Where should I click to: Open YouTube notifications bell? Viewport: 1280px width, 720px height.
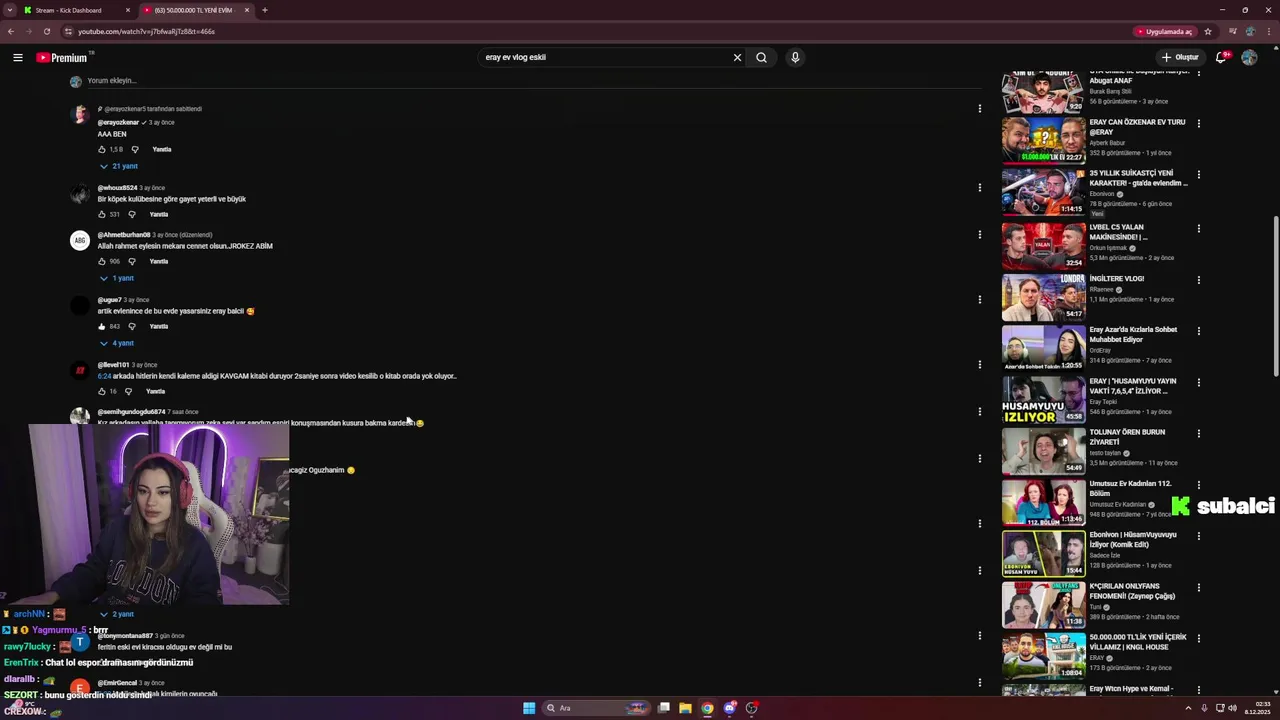point(1220,57)
